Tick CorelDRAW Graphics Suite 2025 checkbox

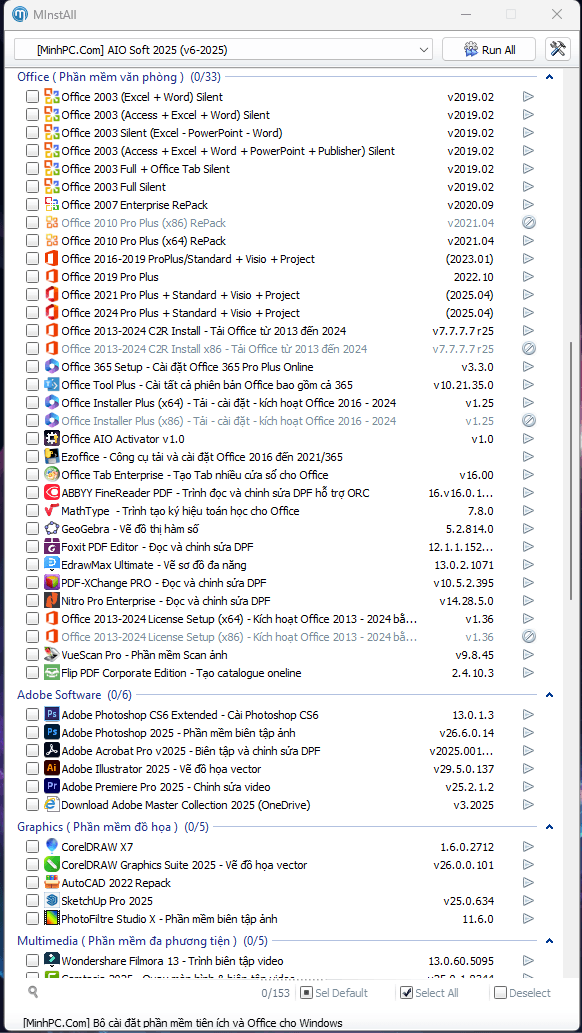[x=32, y=865]
